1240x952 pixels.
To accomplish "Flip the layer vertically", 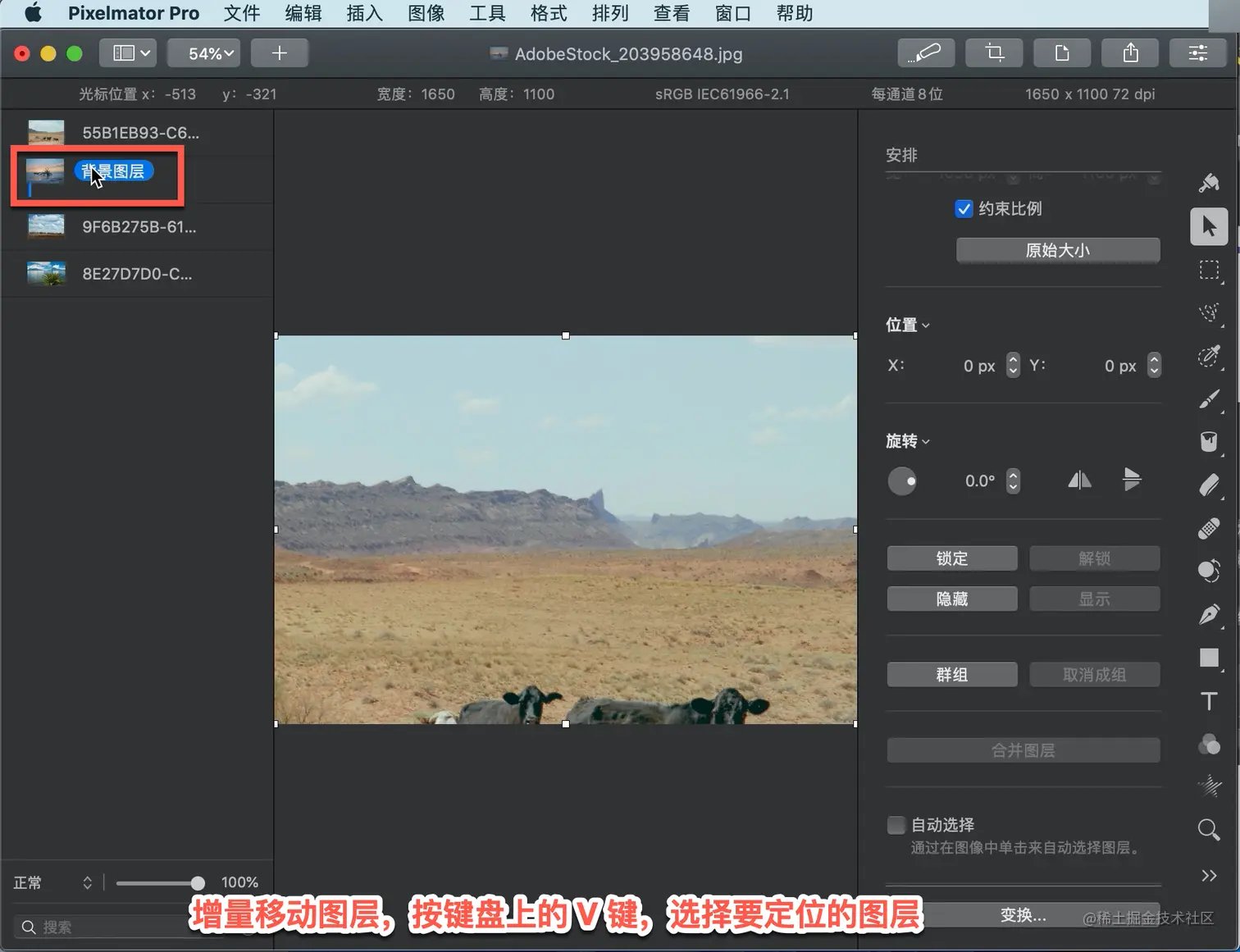I will pyautogui.click(x=1132, y=481).
